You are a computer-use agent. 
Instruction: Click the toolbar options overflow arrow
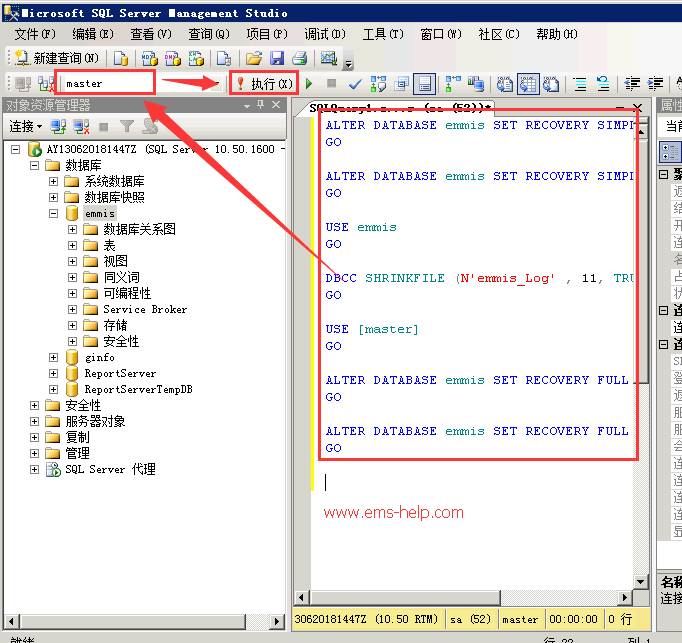tap(348, 64)
